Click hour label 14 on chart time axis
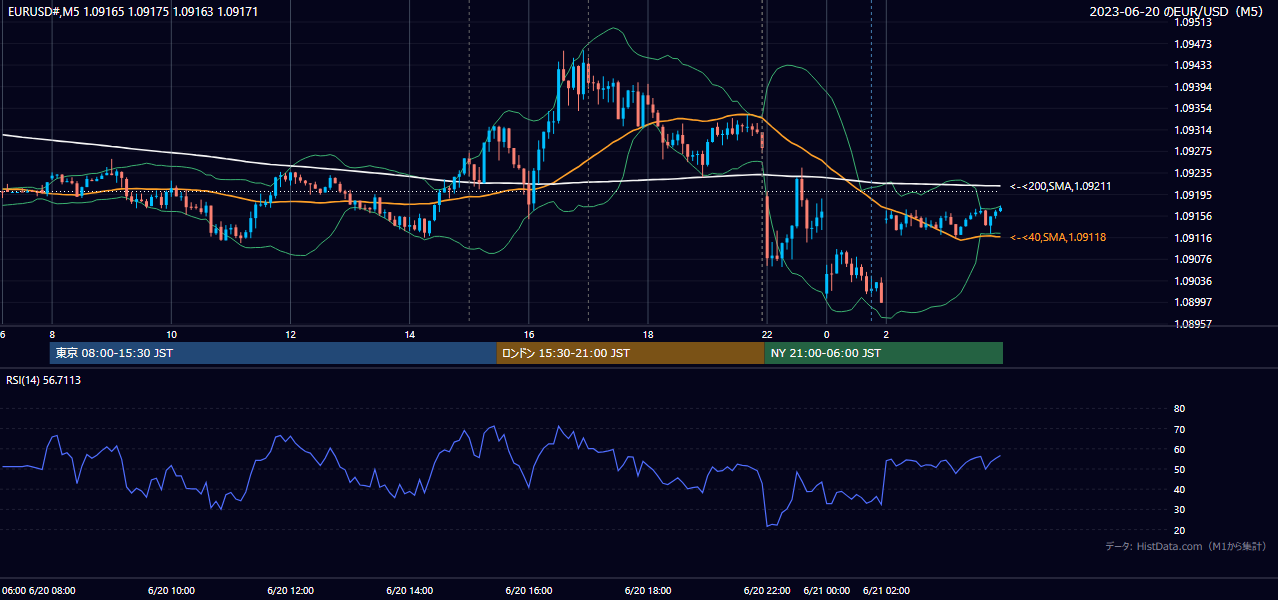 pyautogui.click(x=410, y=334)
